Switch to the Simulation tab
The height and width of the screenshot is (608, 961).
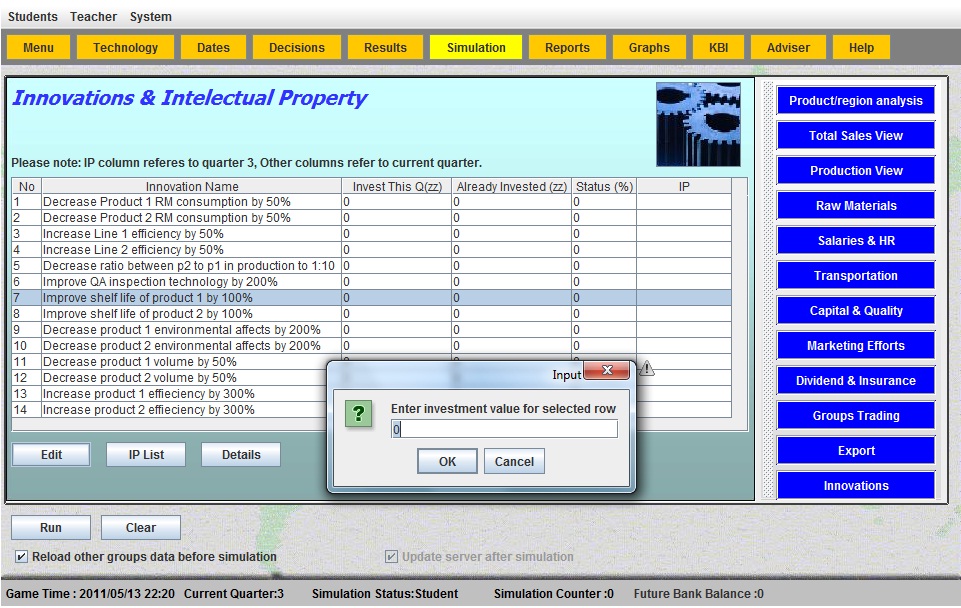tap(476, 48)
